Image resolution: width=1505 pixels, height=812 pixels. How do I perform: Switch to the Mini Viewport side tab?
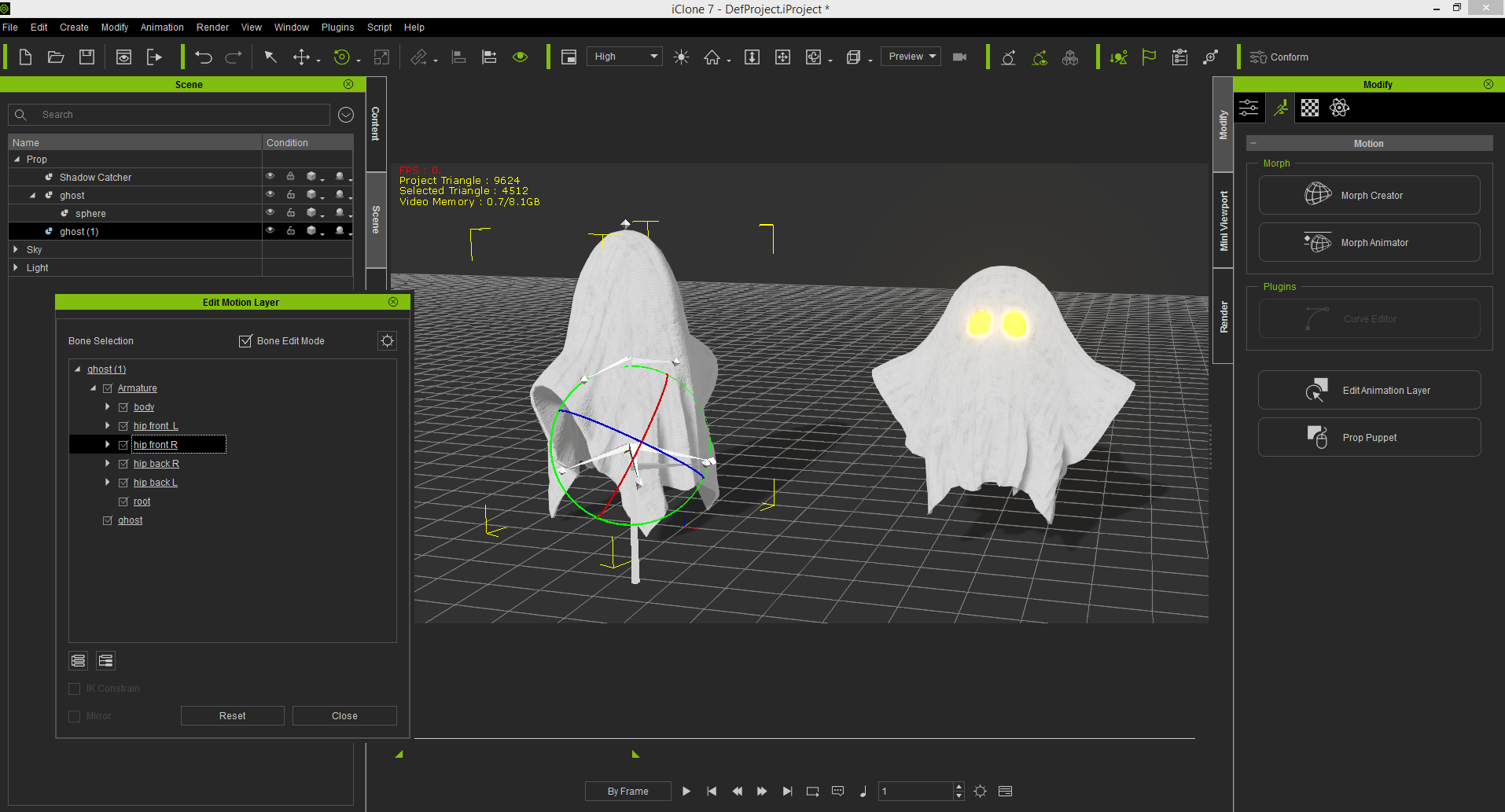(1224, 221)
